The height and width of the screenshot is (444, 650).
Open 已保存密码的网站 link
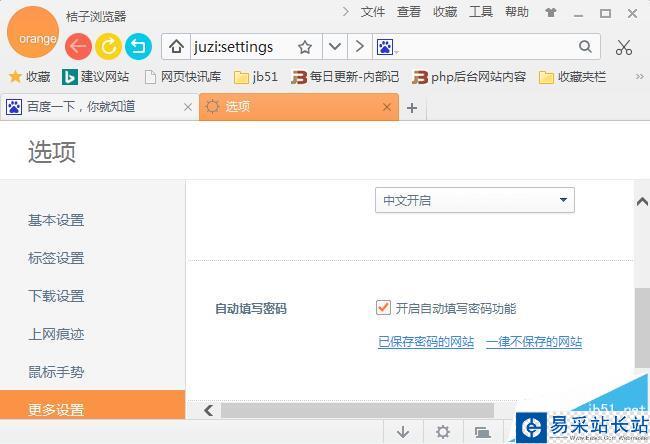tap(426, 342)
